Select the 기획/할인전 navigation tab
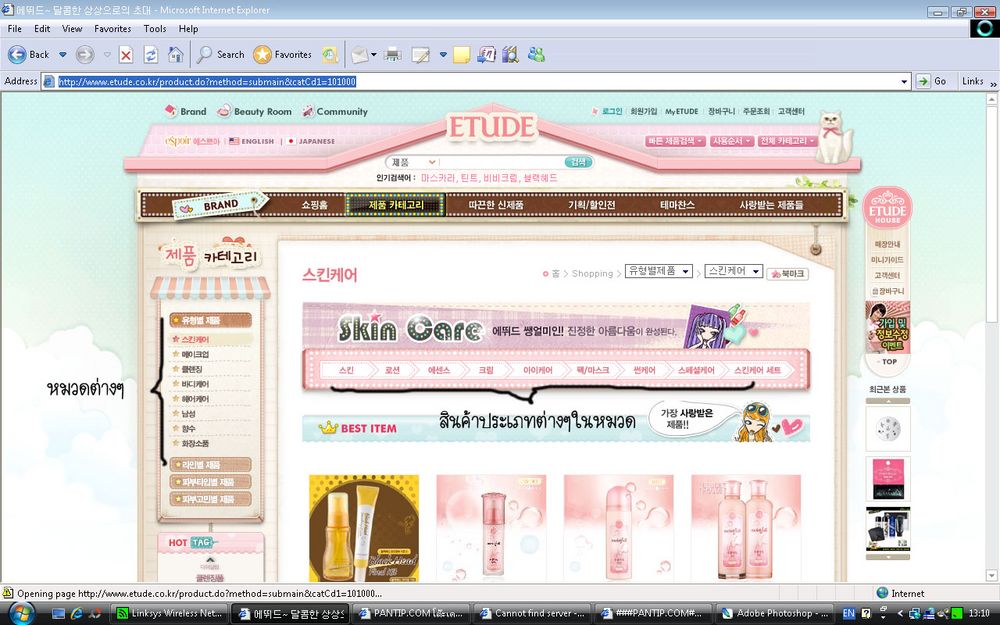This screenshot has height=625, width=1000. (x=591, y=205)
